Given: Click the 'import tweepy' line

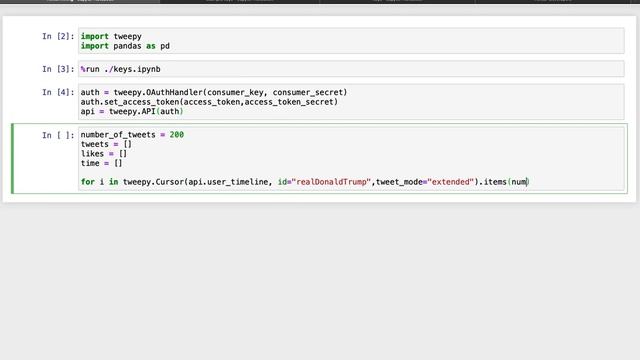Looking at the screenshot, I should (111, 36).
